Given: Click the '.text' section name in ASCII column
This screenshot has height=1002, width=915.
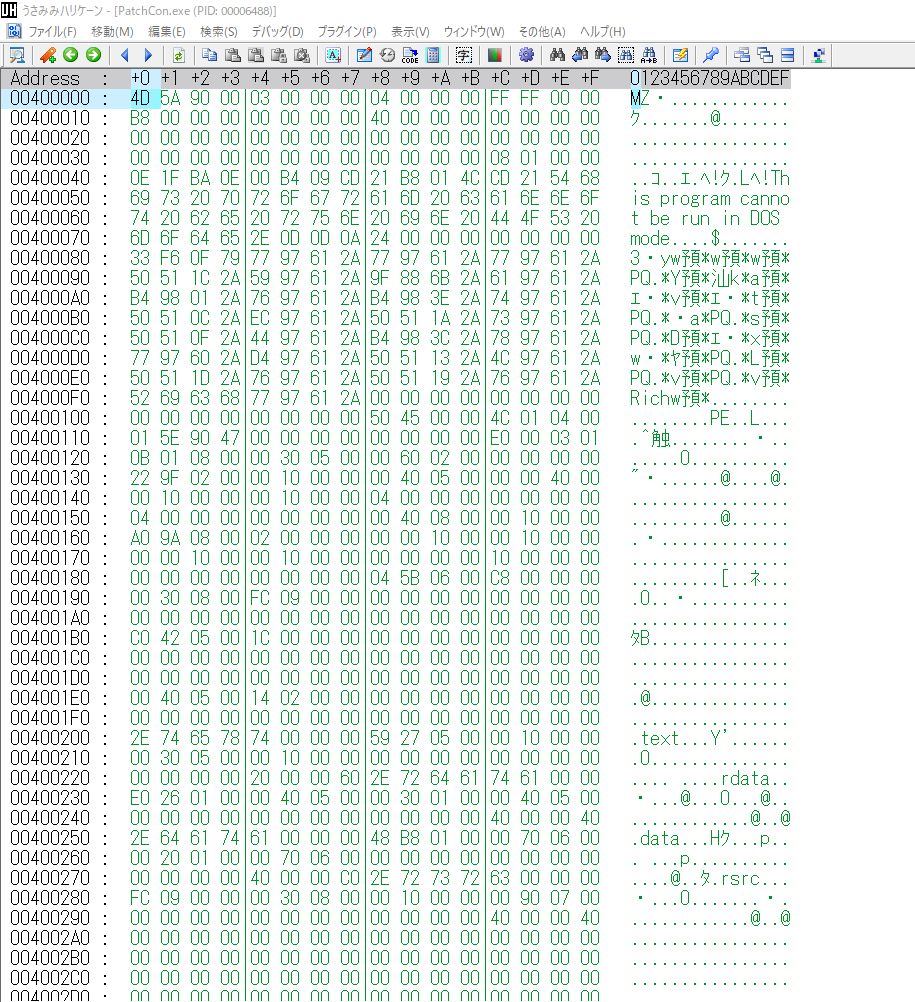Looking at the screenshot, I should point(655,738).
